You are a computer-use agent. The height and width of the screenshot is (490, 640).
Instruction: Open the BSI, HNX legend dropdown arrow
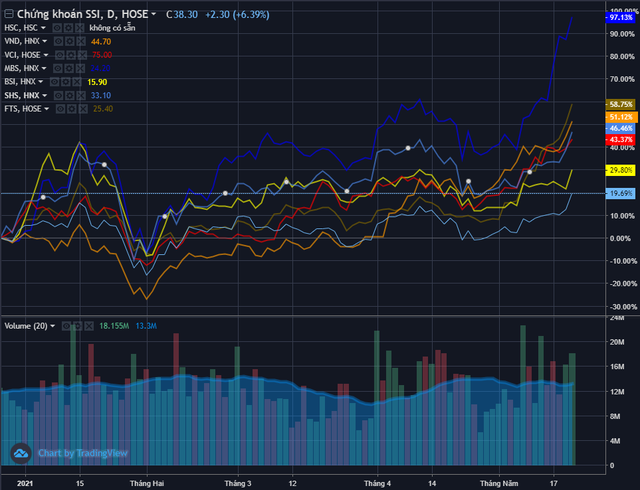(40, 82)
